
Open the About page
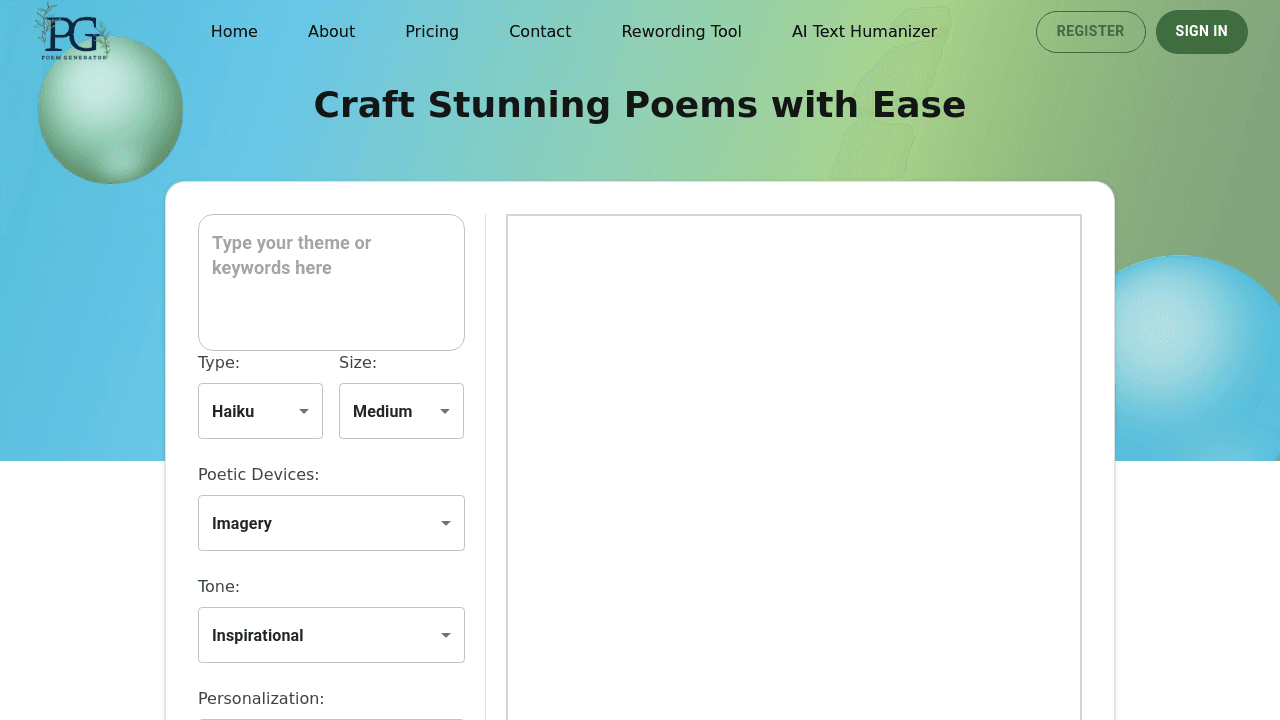(x=331, y=31)
